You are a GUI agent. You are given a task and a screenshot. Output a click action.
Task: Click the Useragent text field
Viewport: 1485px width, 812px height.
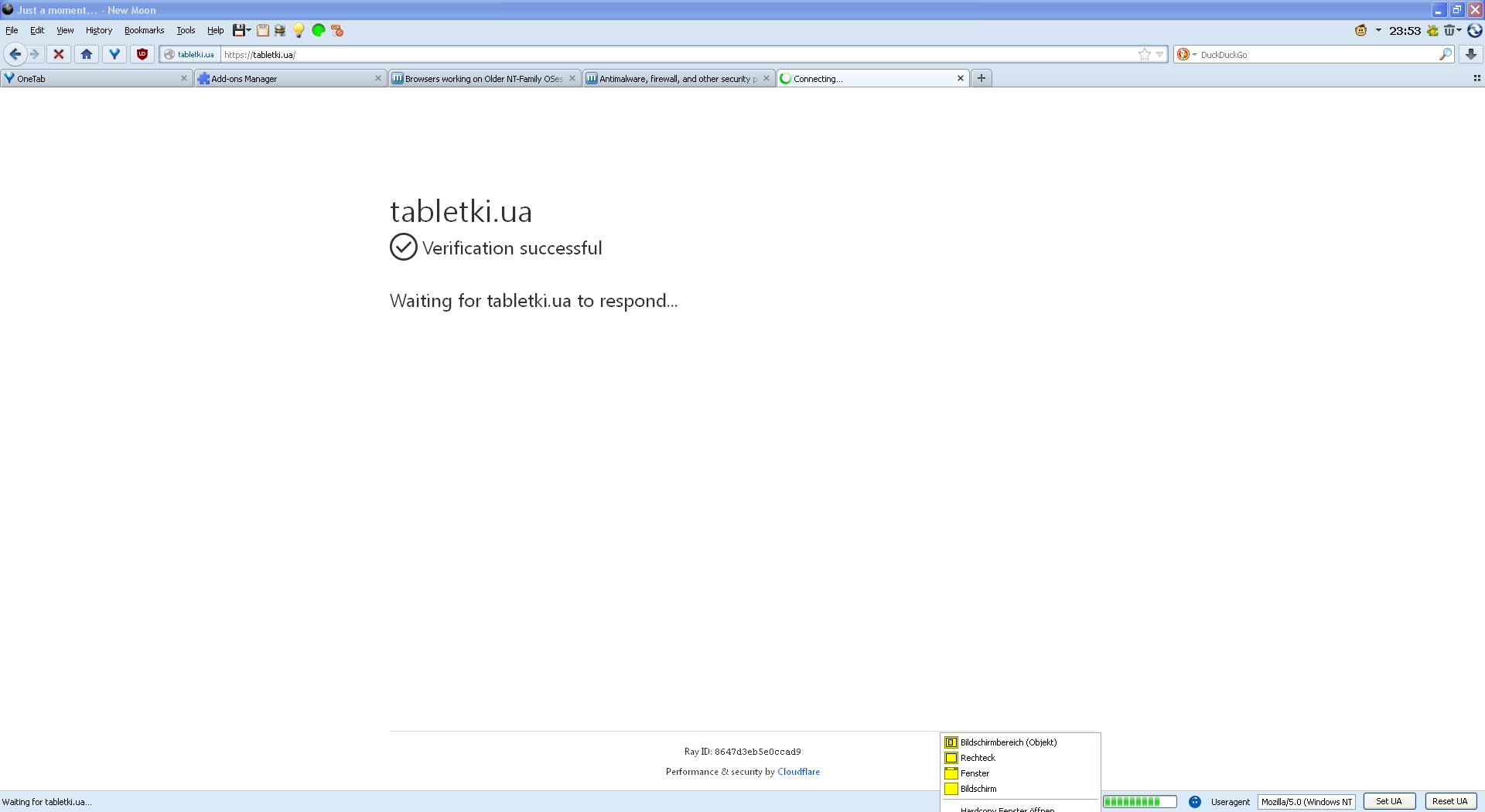[x=1306, y=801]
